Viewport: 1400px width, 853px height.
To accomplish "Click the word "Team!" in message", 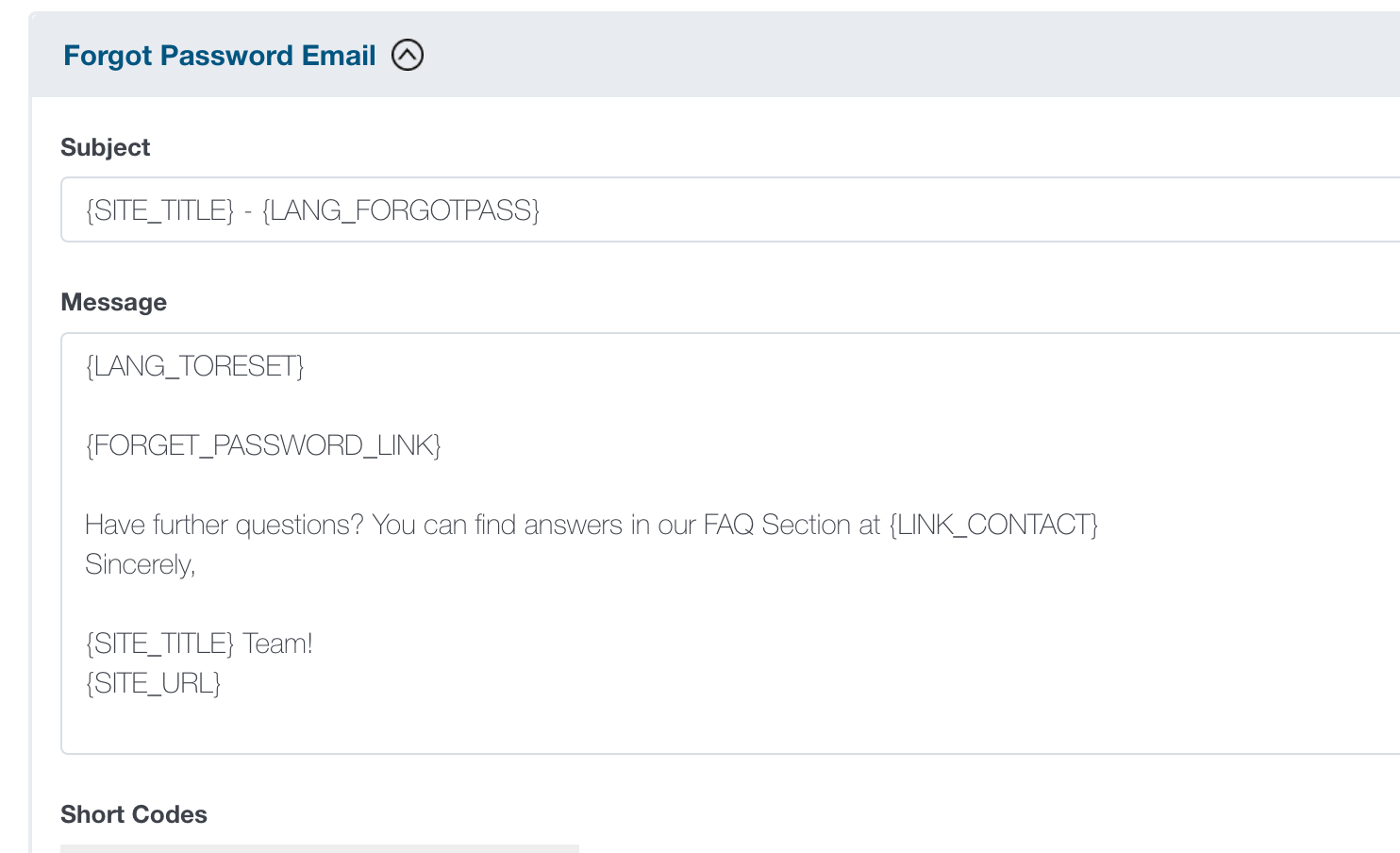I will [277, 644].
